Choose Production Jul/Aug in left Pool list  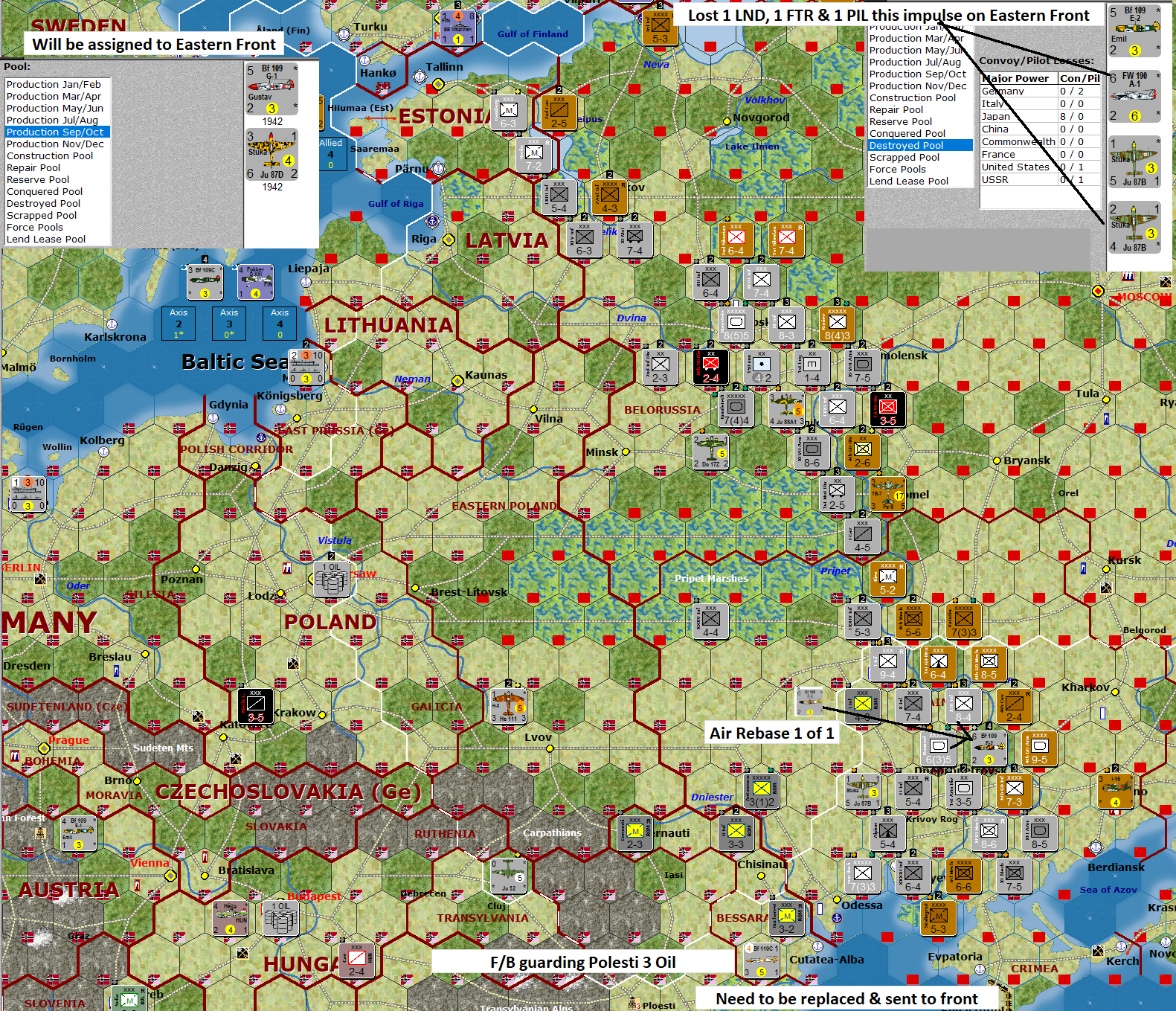point(57,120)
